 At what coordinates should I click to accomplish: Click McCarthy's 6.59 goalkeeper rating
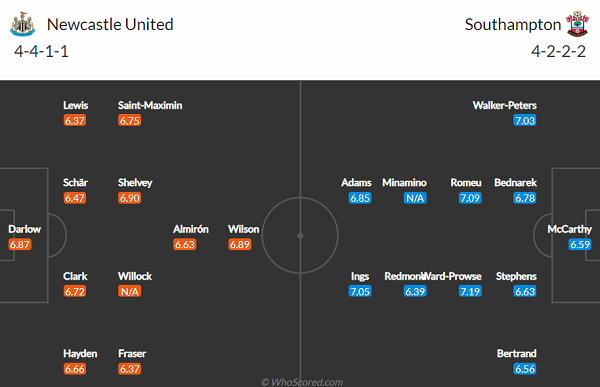point(580,245)
